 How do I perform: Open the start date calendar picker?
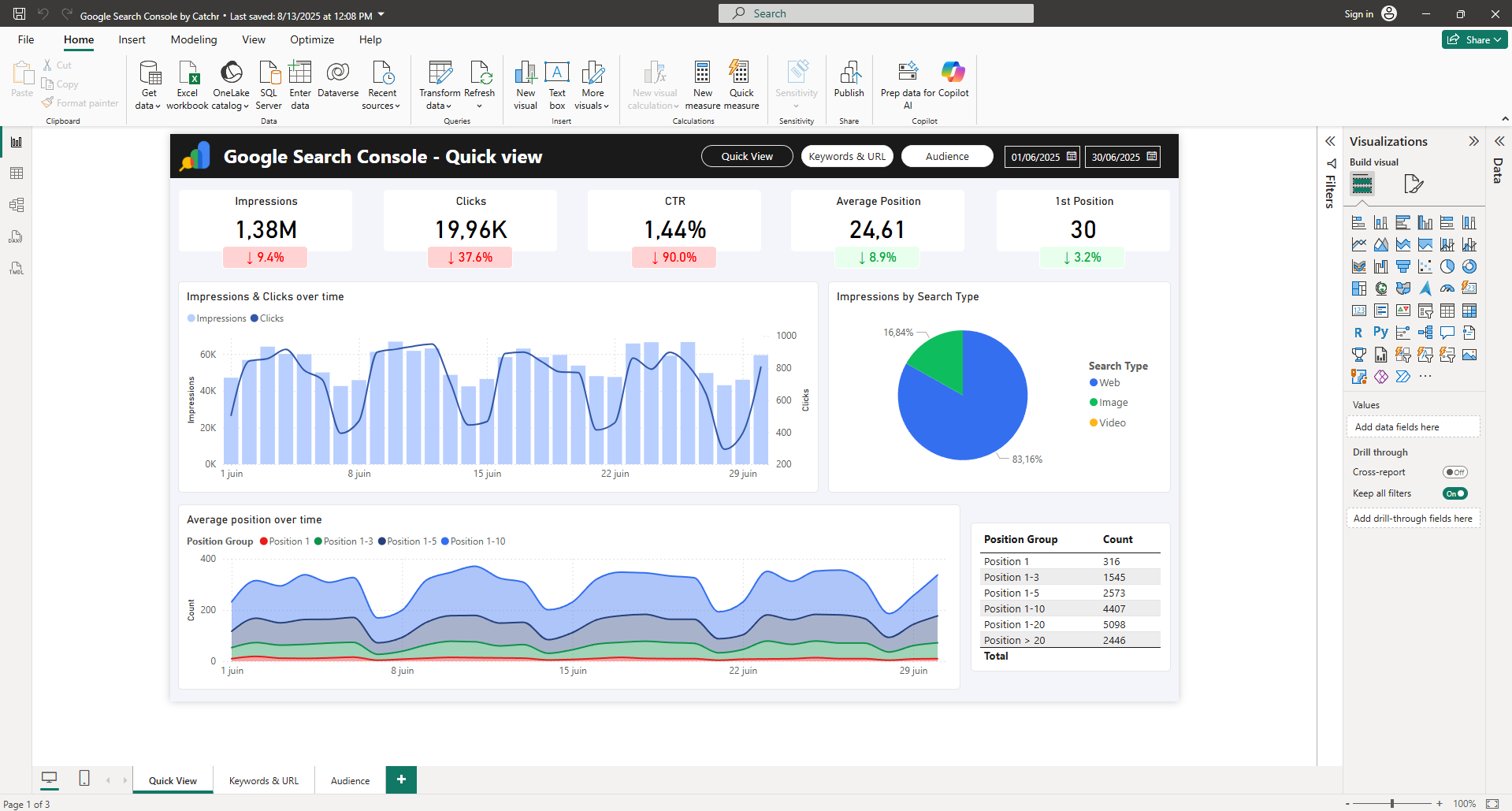tap(1071, 156)
